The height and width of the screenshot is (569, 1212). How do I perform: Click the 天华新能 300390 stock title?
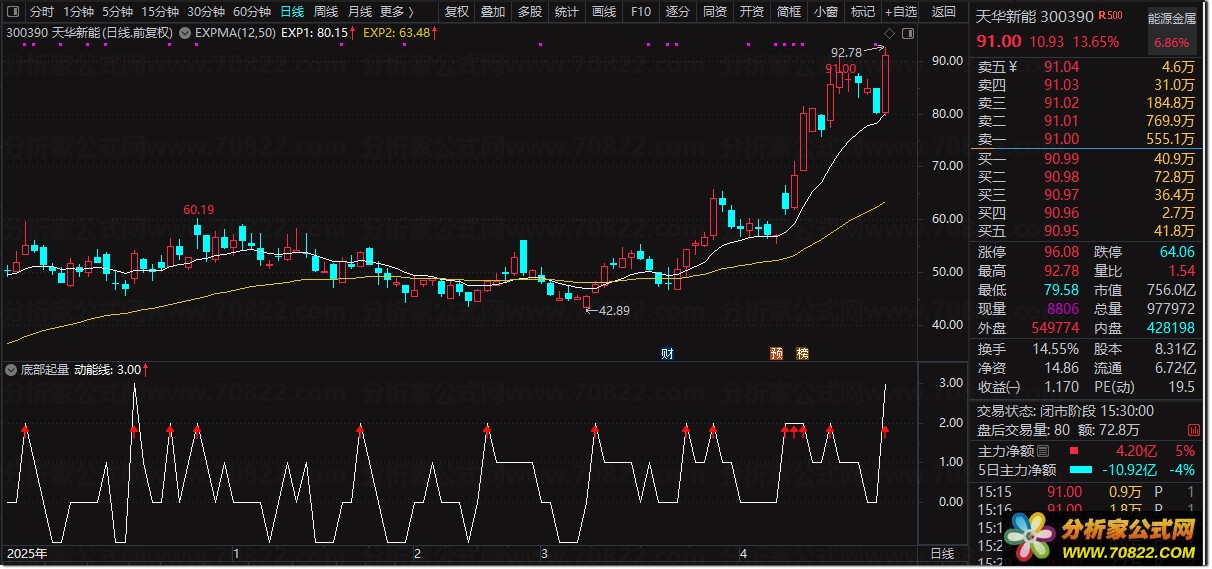point(1035,16)
